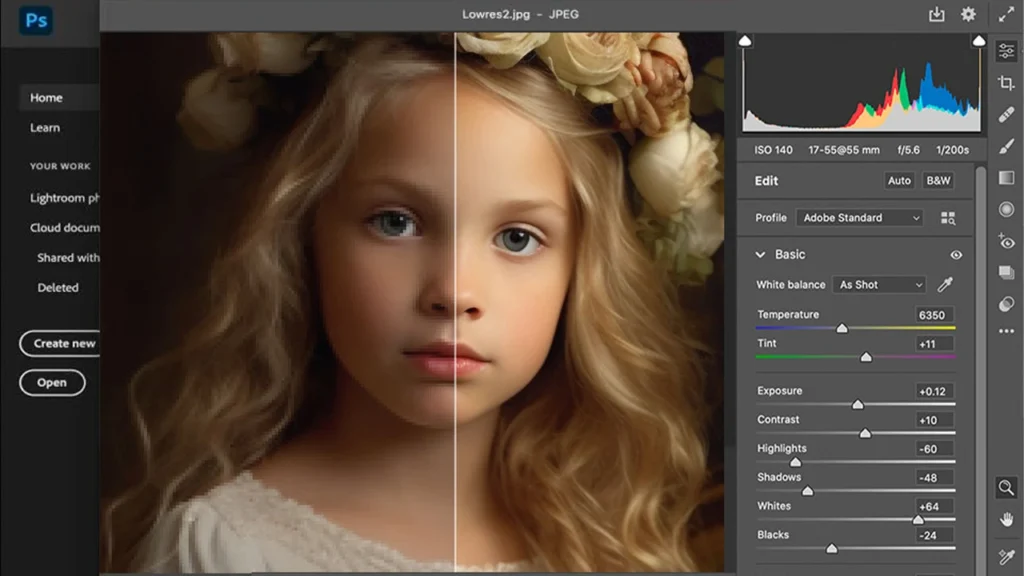
Task: Toggle B&W conversion
Action: [x=938, y=181]
